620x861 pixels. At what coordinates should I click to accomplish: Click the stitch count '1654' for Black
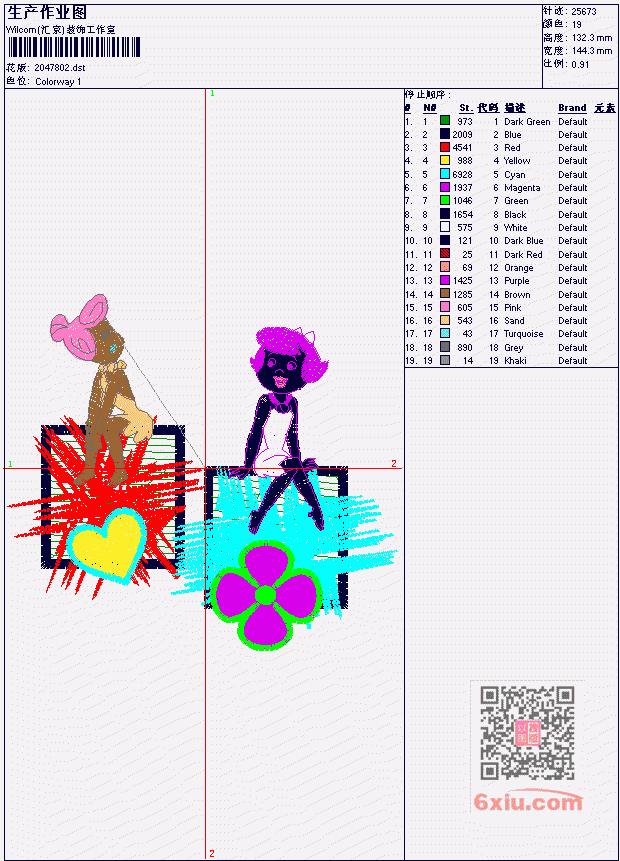[x=462, y=214]
